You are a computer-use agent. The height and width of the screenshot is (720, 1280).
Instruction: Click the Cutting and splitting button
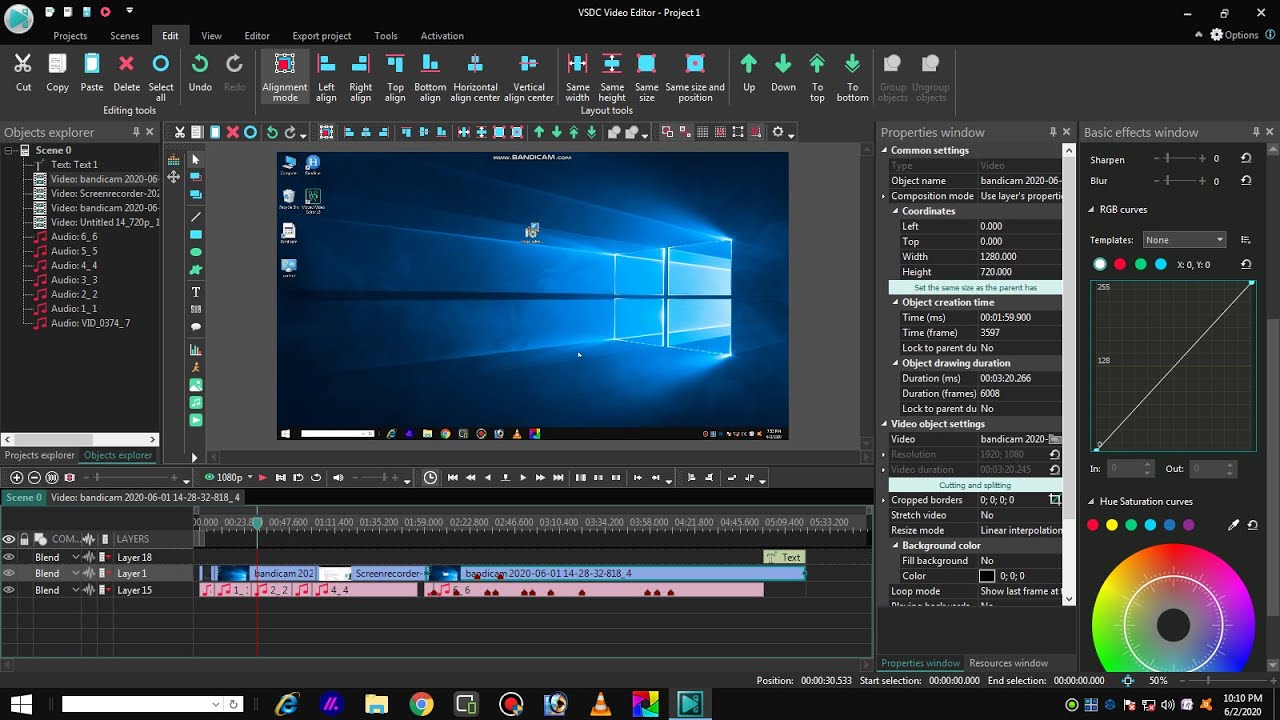point(975,484)
